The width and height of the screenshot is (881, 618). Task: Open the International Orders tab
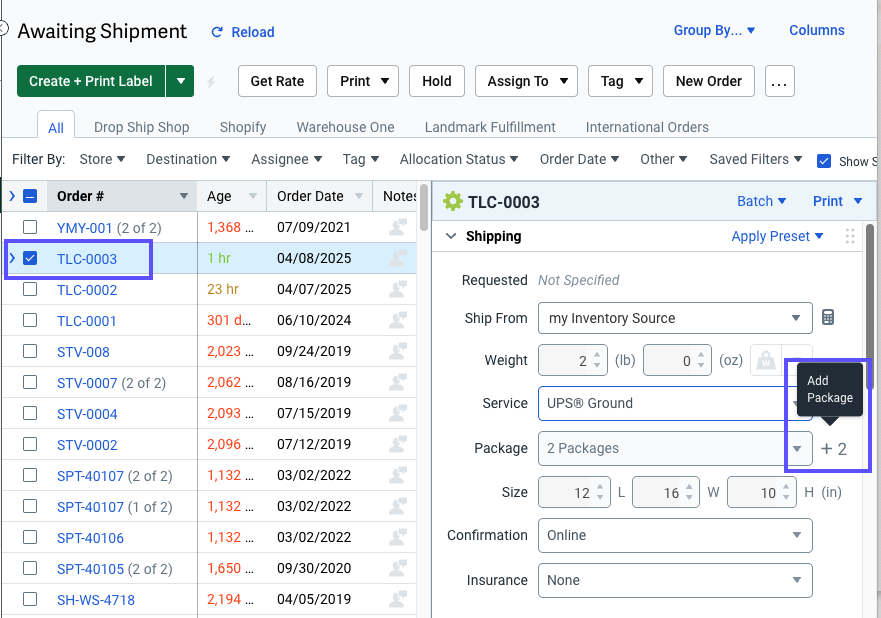[647, 127]
